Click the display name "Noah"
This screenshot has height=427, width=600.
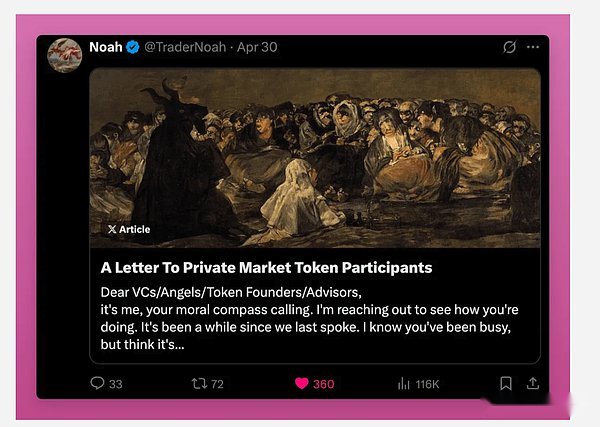[105, 47]
